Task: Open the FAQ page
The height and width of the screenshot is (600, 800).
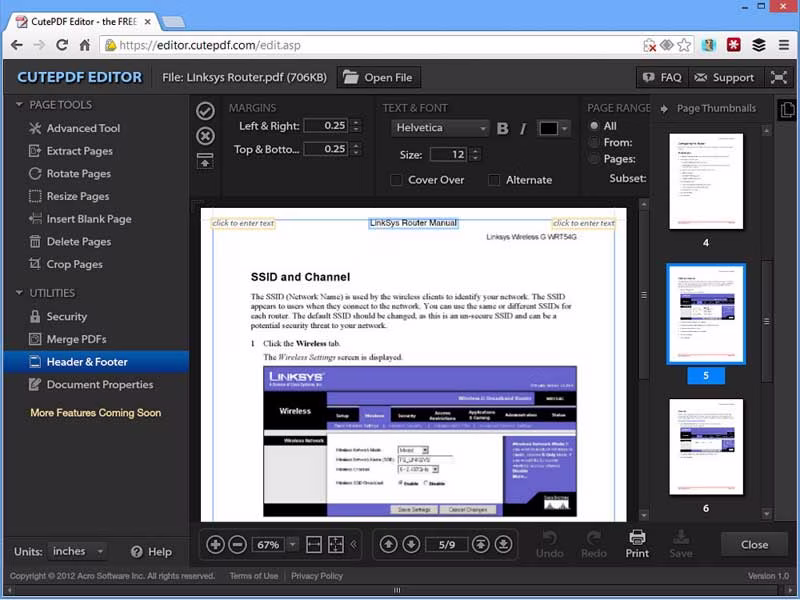Action: coord(662,78)
